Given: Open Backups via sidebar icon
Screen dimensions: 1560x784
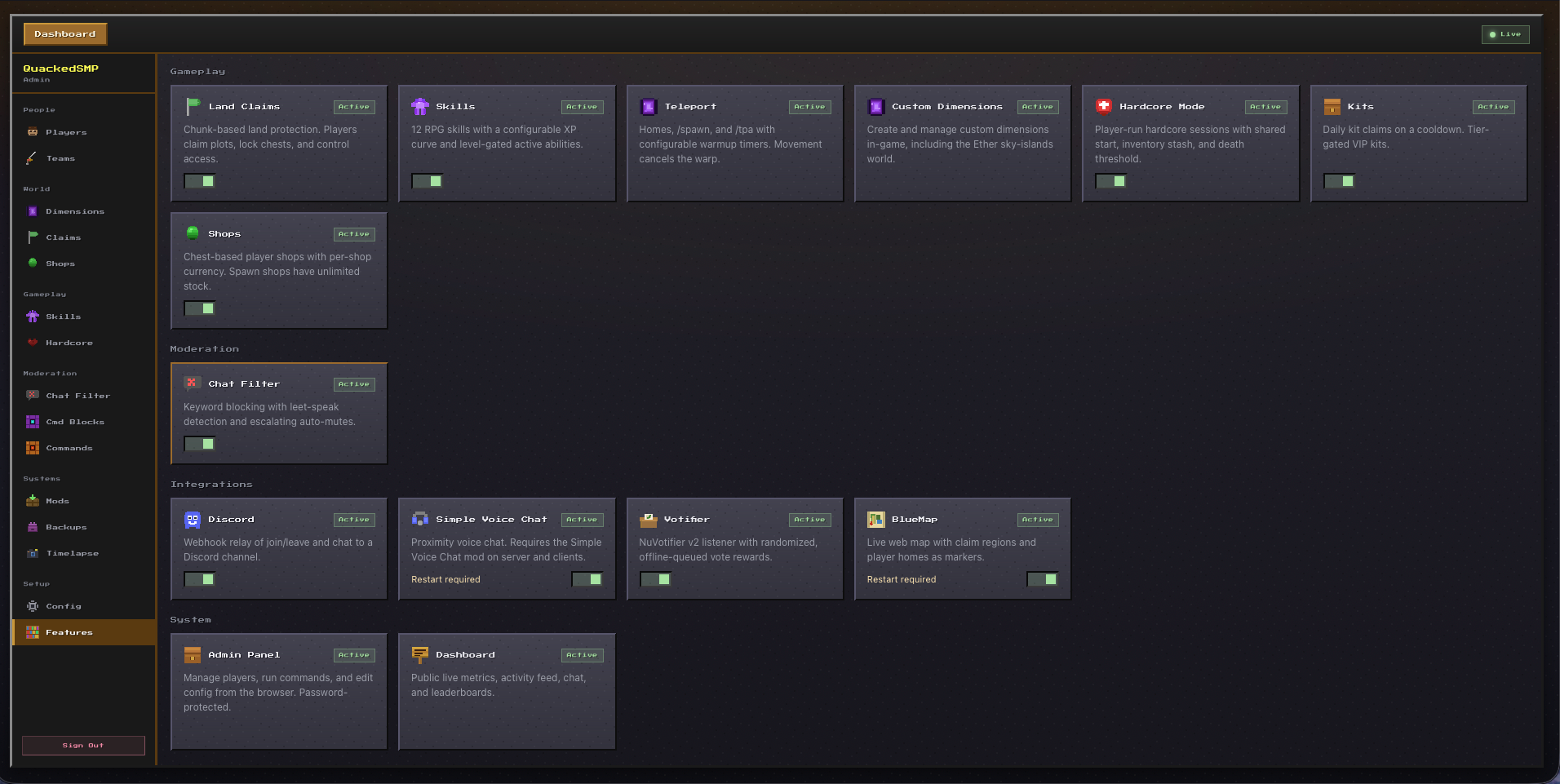Looking at the screenshot, I should tap(33, 527).
